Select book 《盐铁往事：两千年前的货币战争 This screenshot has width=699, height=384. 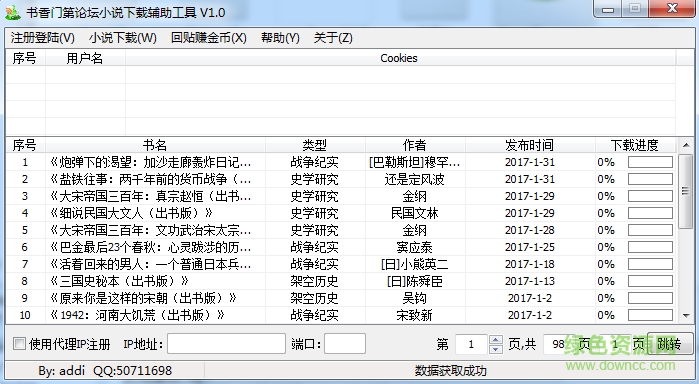pyautogui.click(x=150, y=179)
